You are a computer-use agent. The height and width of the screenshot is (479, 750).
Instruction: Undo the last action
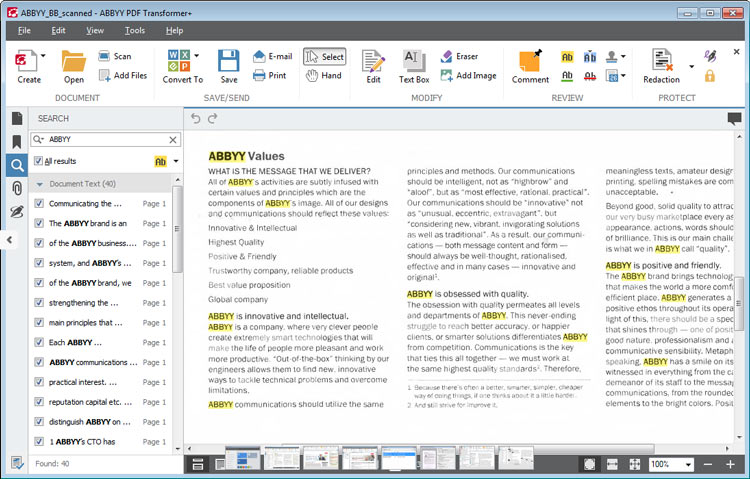click(x=196, y=118)
